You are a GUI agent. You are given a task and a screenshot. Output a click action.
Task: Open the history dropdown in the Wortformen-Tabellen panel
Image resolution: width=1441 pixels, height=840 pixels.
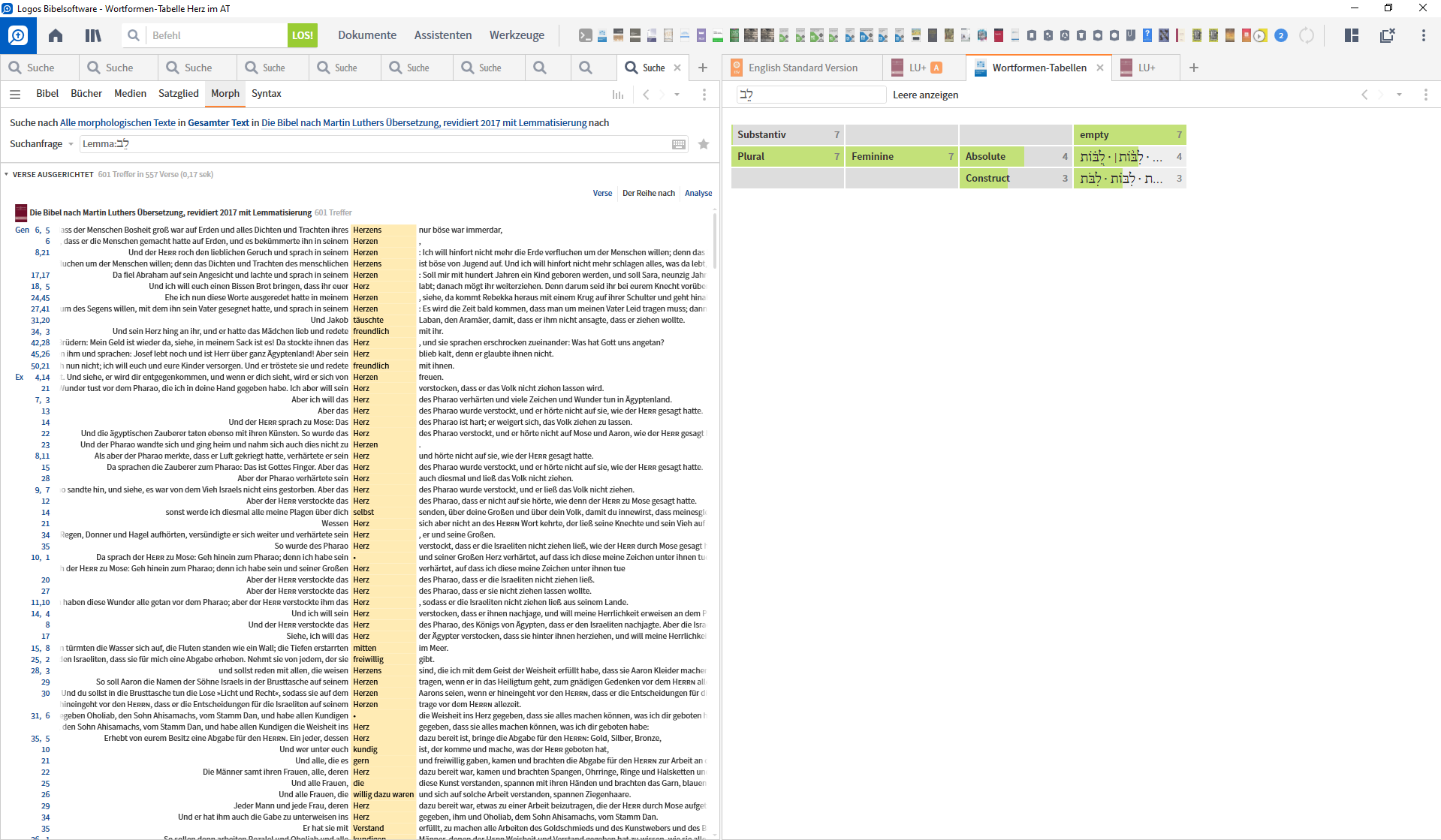click(x=1399, y=95)
